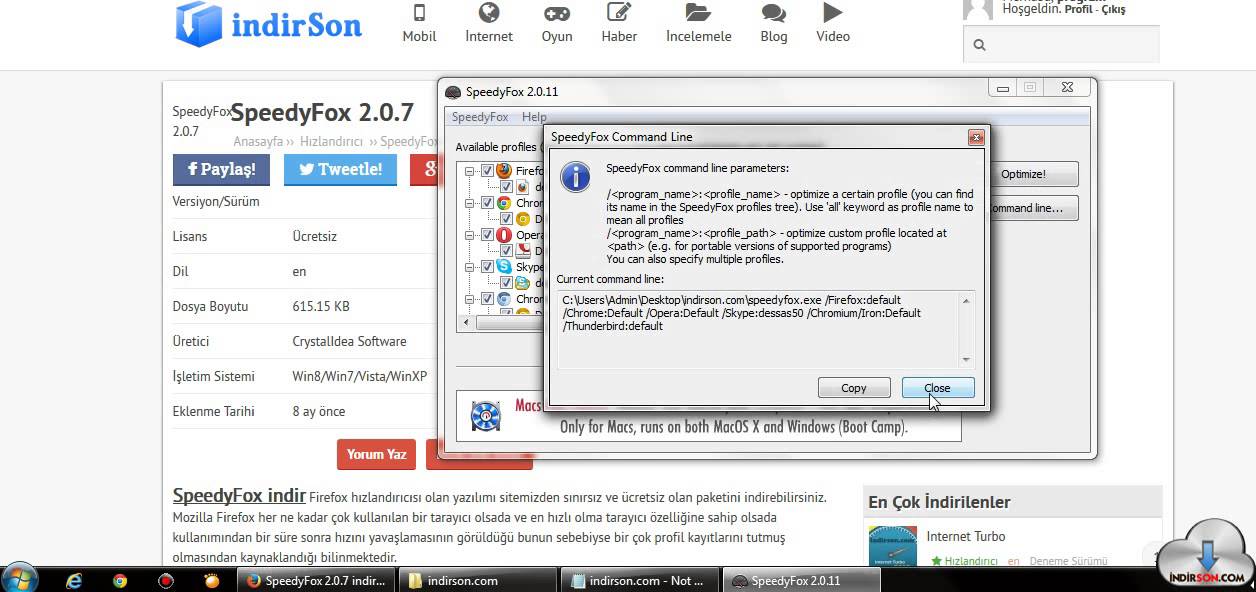The width and height of the screenshot is (1256, 592).
Task: Click the Skype profile icon under Skype
Action: [524, 283]
